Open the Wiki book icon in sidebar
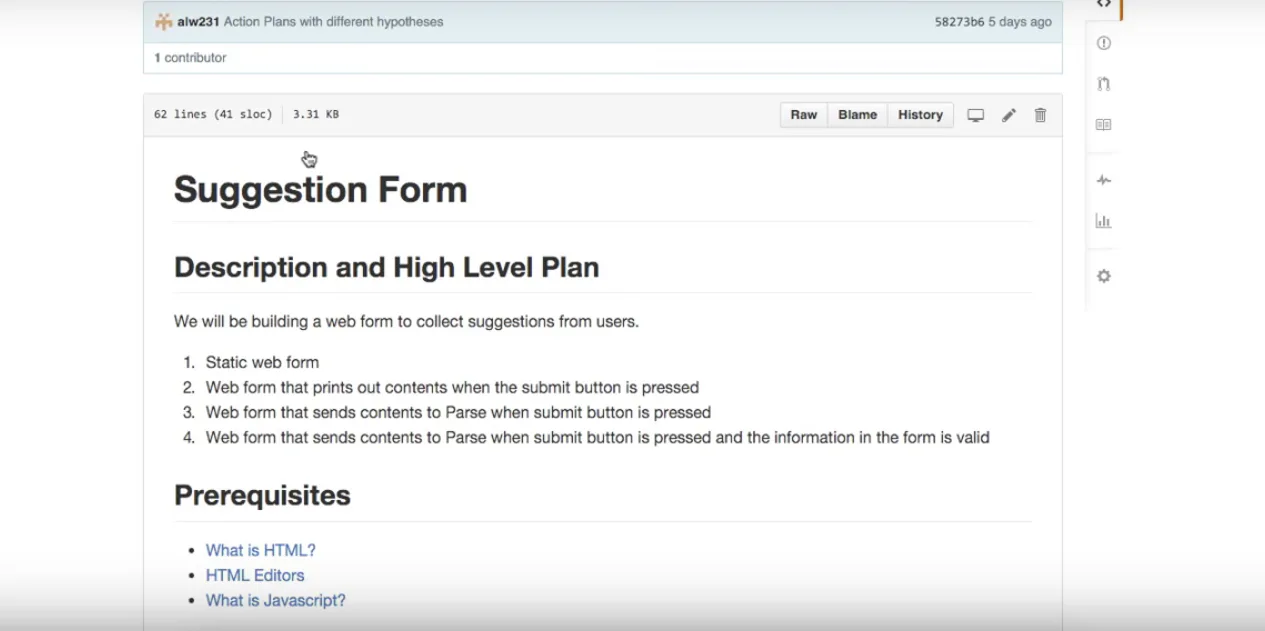This screenshot has height=631, width=1265. pyautogui.click(x=1104, y=125)
